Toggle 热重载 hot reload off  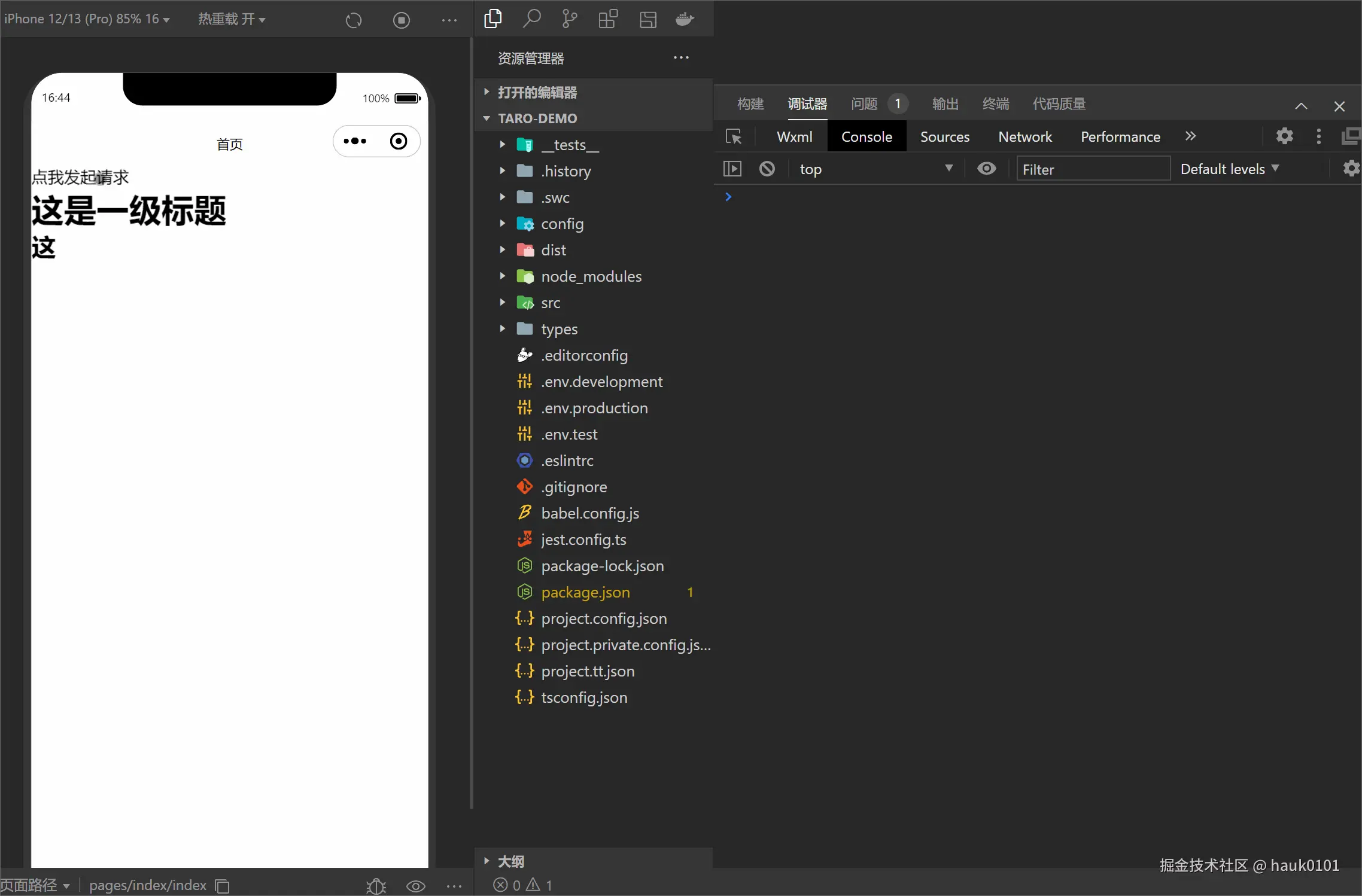[x=232, y=19]
